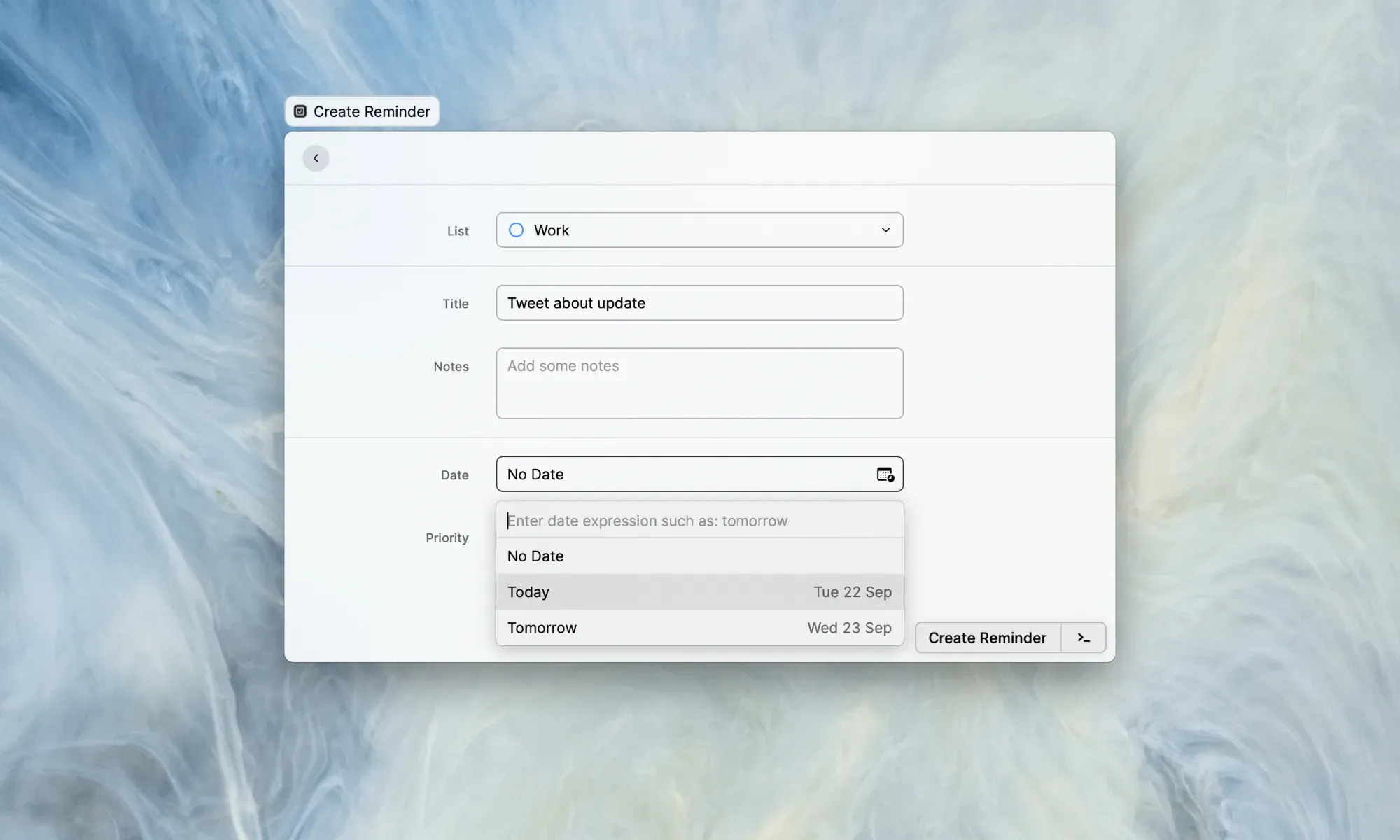Click the Priority field label
This screenshot has height=840, width=1400.
click(447, 538)
